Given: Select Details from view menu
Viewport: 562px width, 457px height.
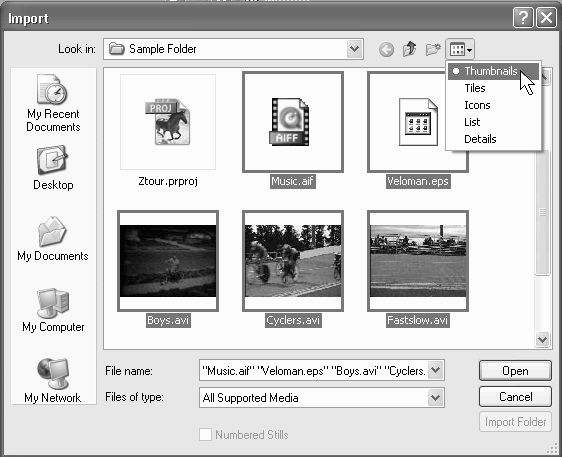Looking at the screenshot, I should click(480, 139).
